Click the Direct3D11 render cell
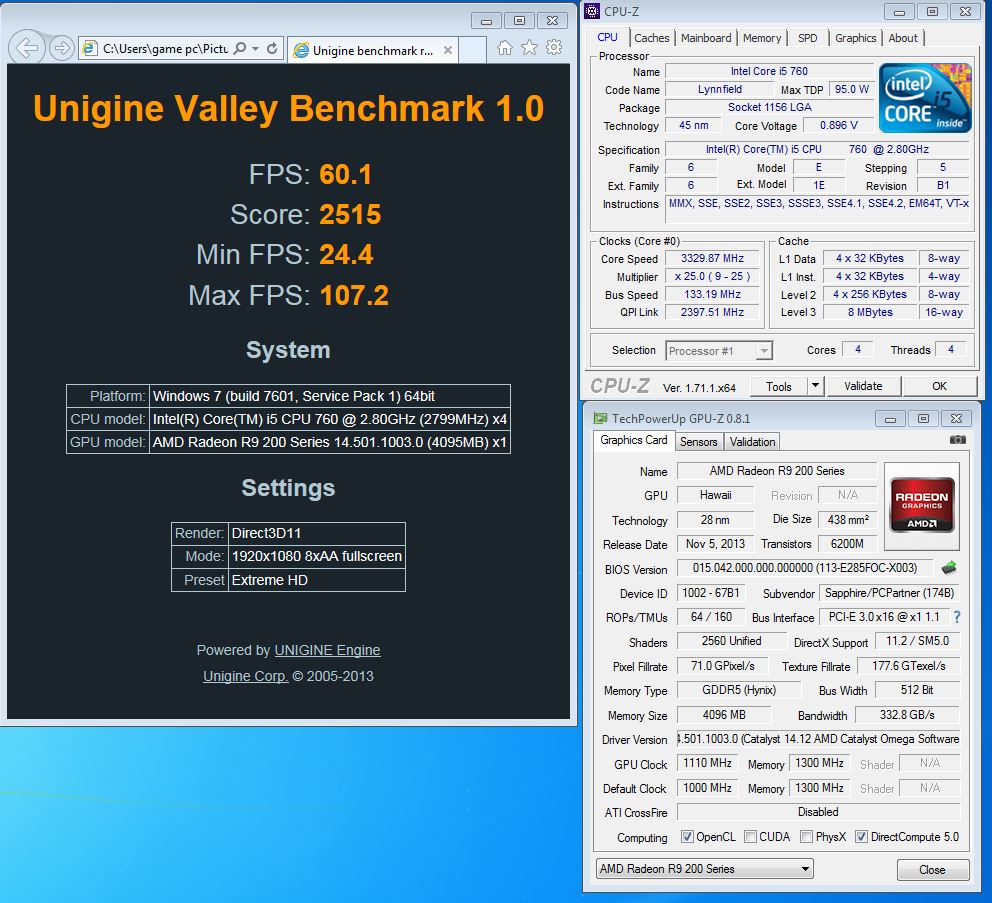Viewport: 992px width, 903px height. [316, 533]
